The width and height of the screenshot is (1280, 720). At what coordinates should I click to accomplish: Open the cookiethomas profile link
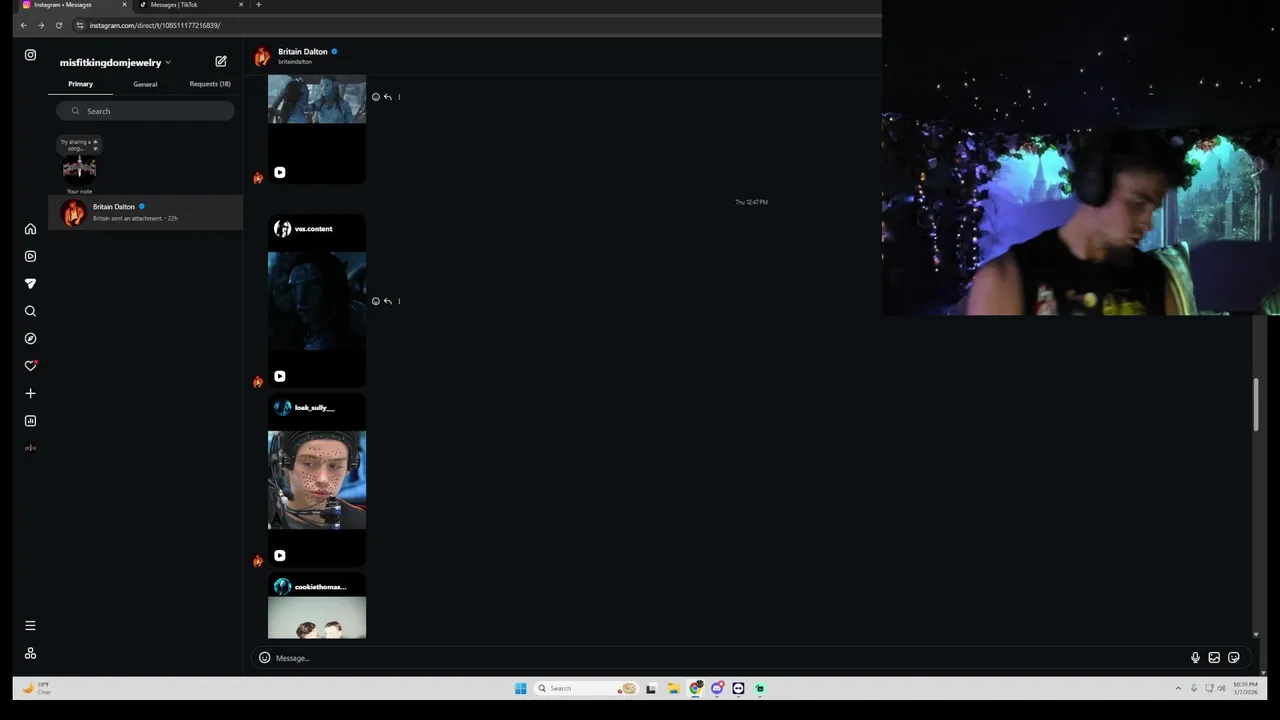(320, 587)
